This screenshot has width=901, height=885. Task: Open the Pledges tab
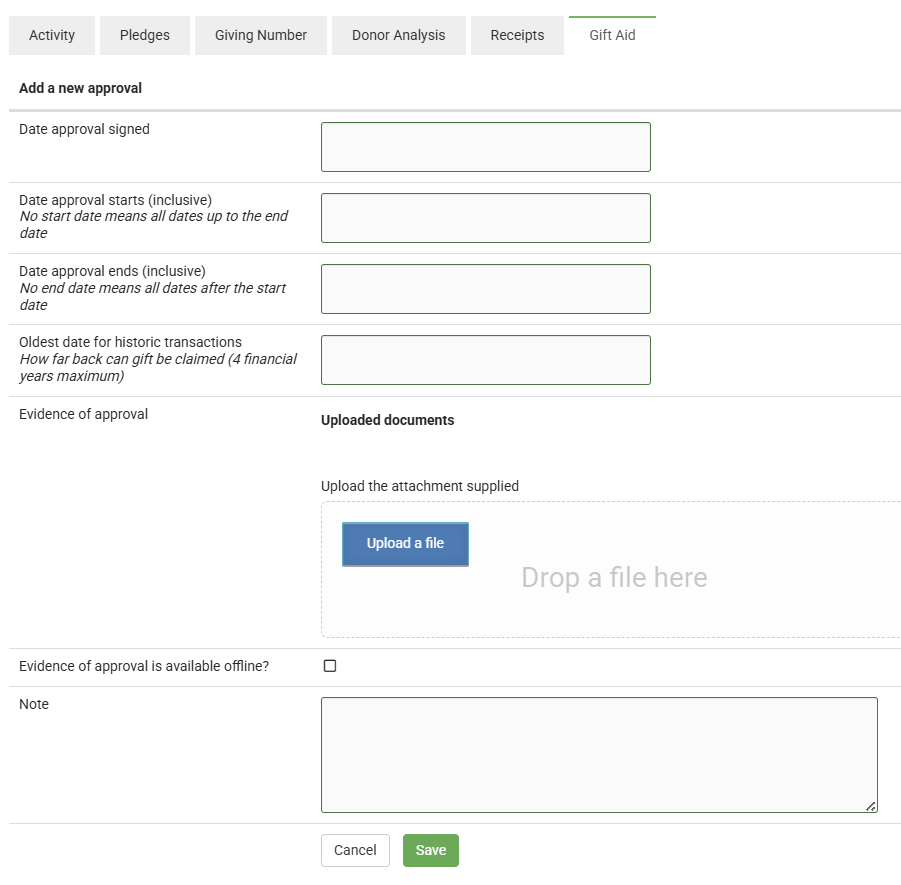145,36
